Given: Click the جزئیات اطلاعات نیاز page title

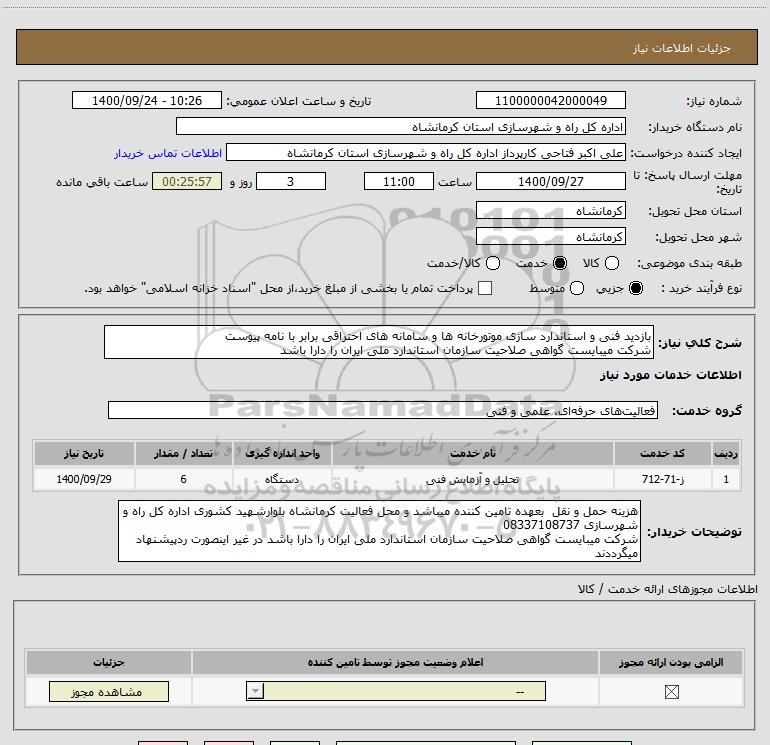Looking at the screenshot, I should (x=681, y=48).
